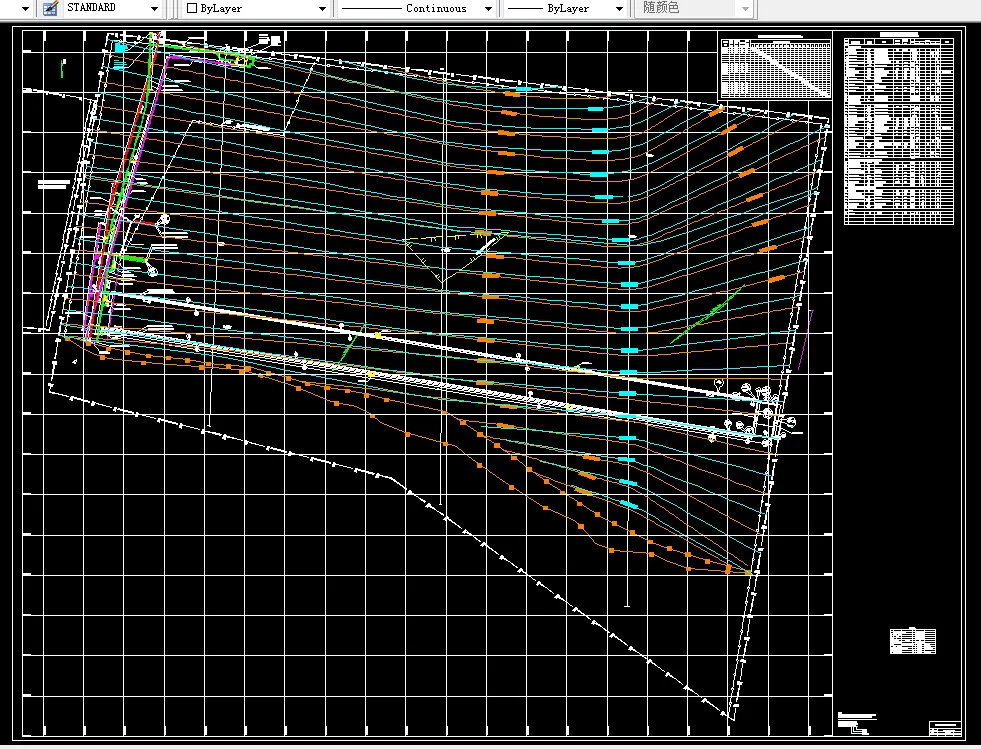Click the small table at lower right sheet
The image size is (981, 749).
[913, 641]
